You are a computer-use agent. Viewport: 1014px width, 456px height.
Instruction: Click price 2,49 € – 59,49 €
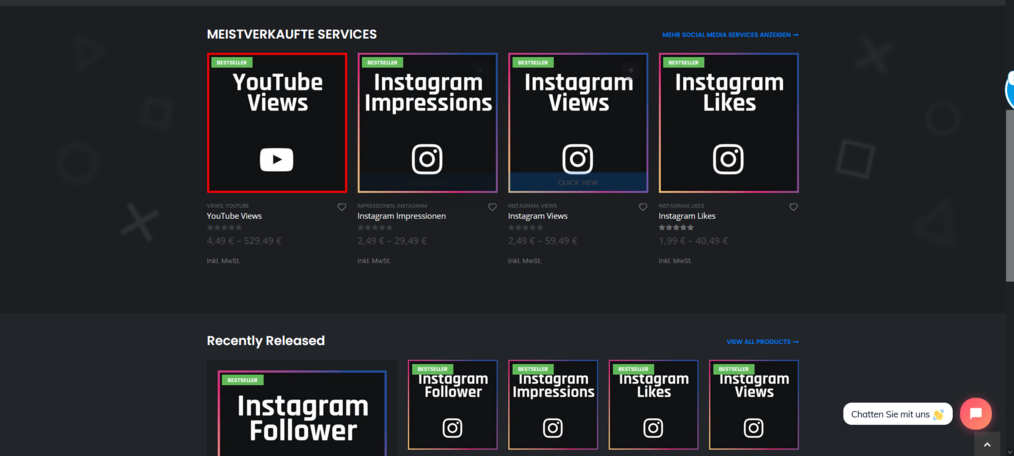[543, 241]
